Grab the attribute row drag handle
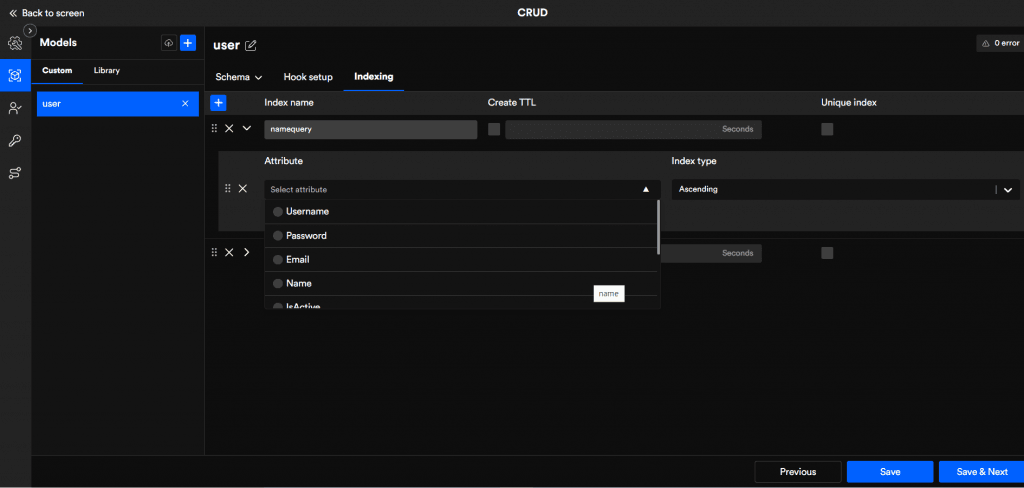The height and width of the screenshot is (488, 1024). [x=228, y=188]
